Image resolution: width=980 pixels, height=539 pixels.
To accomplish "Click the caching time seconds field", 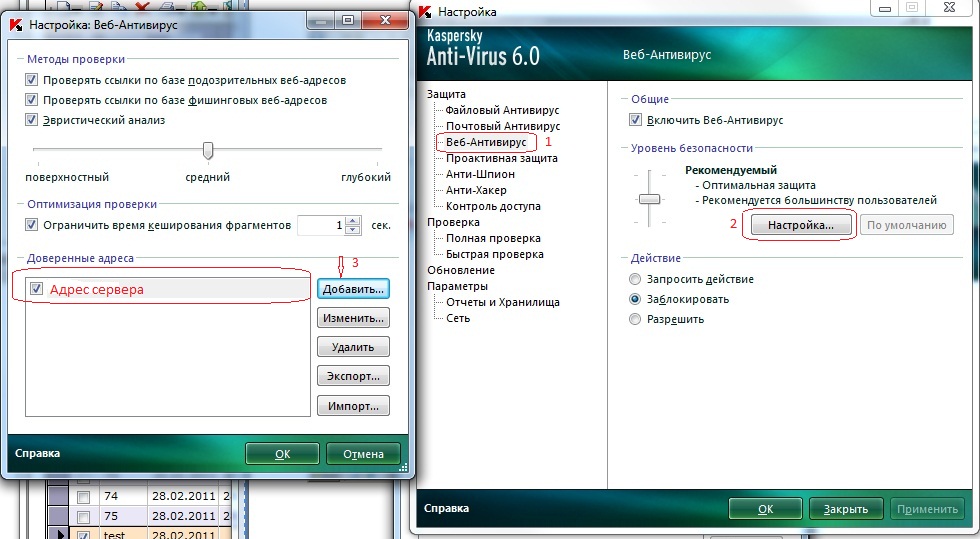I will (322, 225).
